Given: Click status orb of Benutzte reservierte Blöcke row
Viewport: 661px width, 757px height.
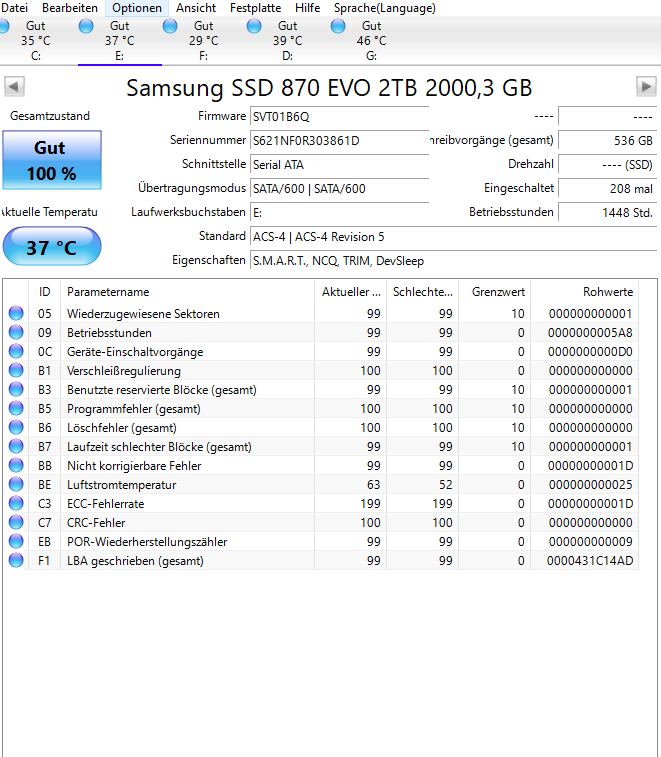Looking at the screenshot, I should pos(16,389).
